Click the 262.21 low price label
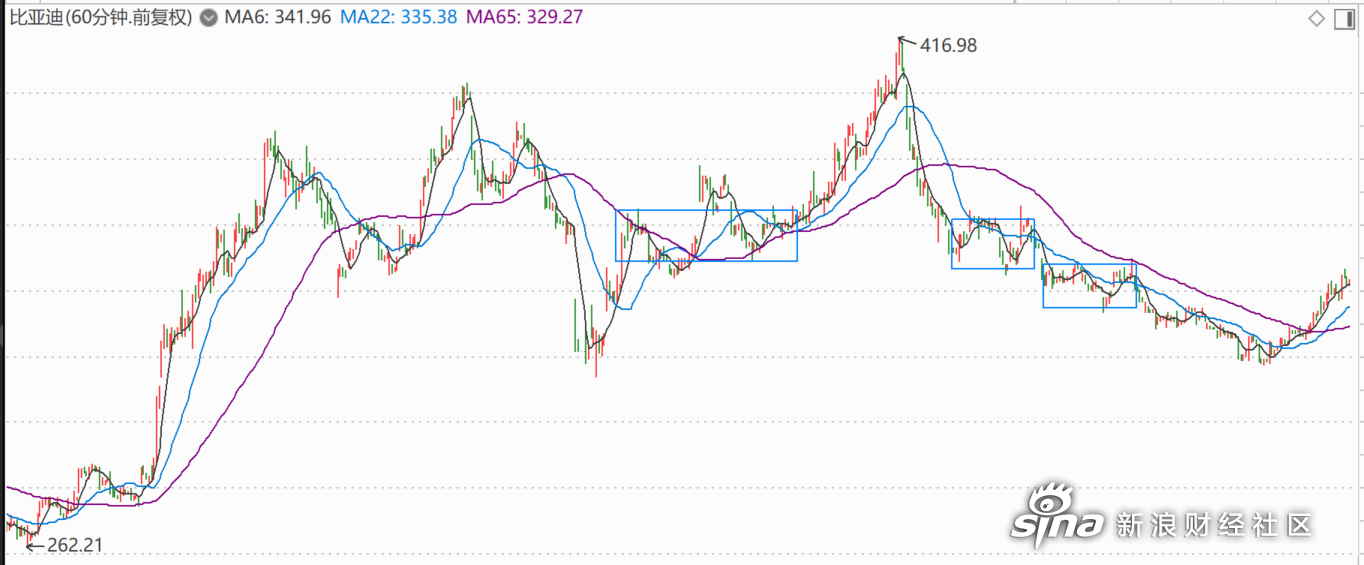Viewport: 1364px width, 565px height. point(75,546)
